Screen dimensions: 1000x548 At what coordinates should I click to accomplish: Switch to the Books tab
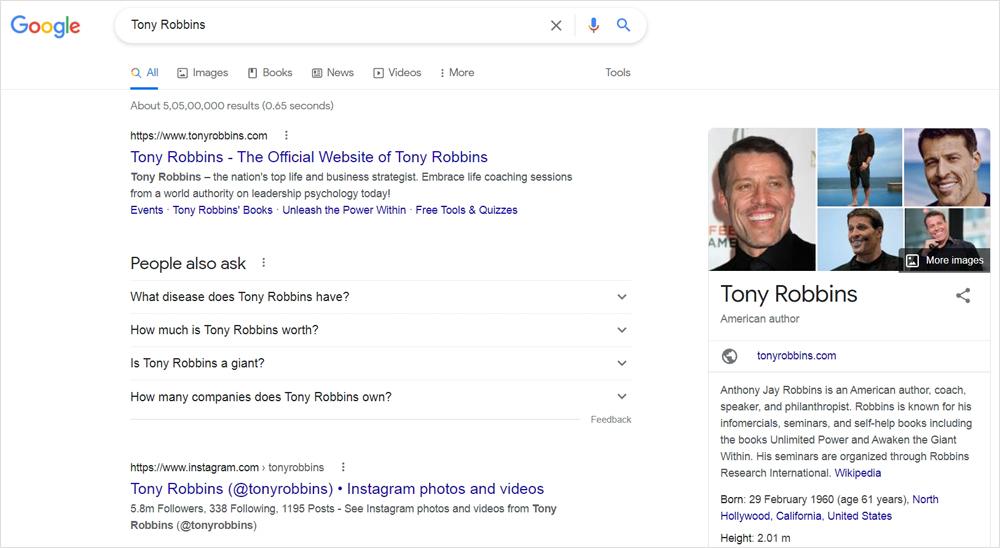tap(270, 73)
